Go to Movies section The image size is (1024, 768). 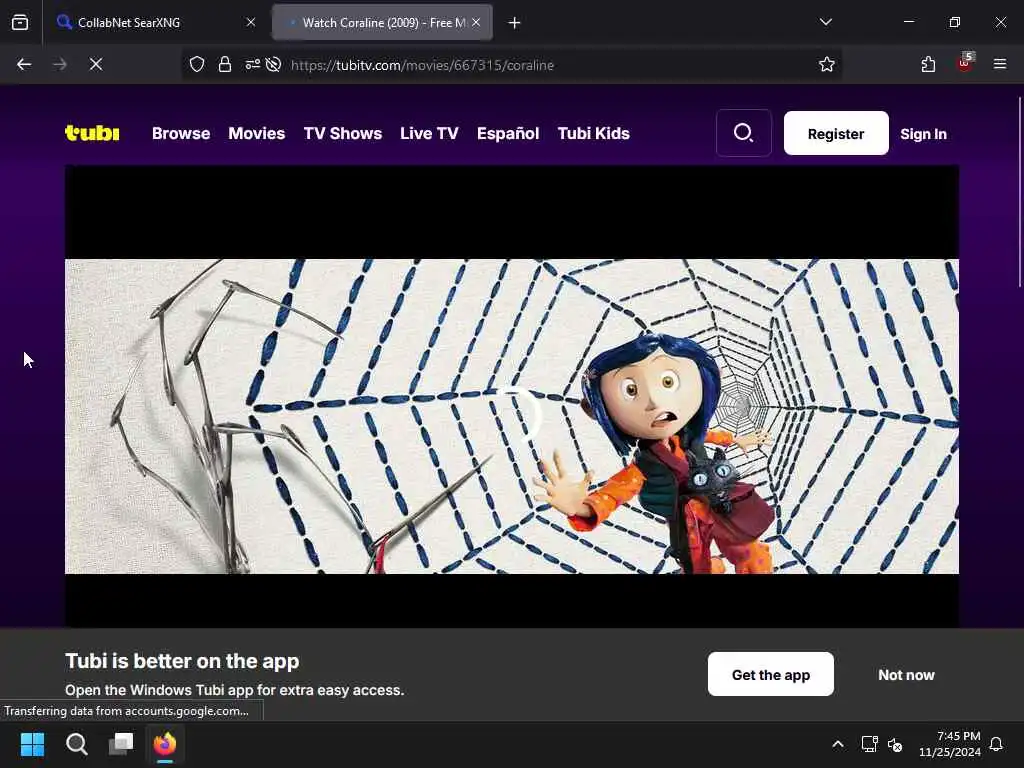click(x=257, y=133)
